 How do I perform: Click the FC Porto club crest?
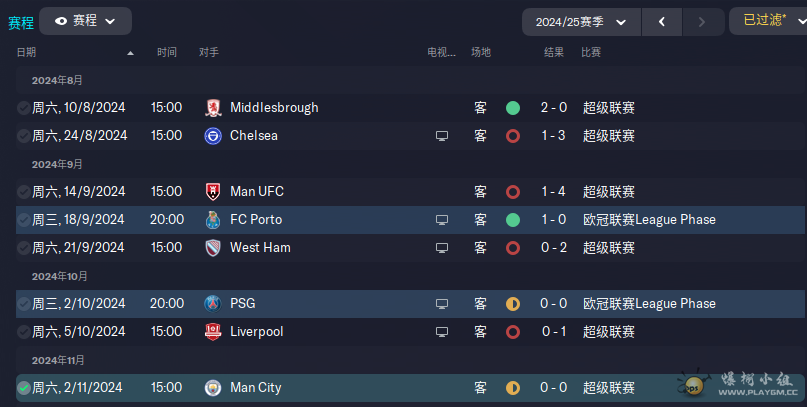pos(213,220)
